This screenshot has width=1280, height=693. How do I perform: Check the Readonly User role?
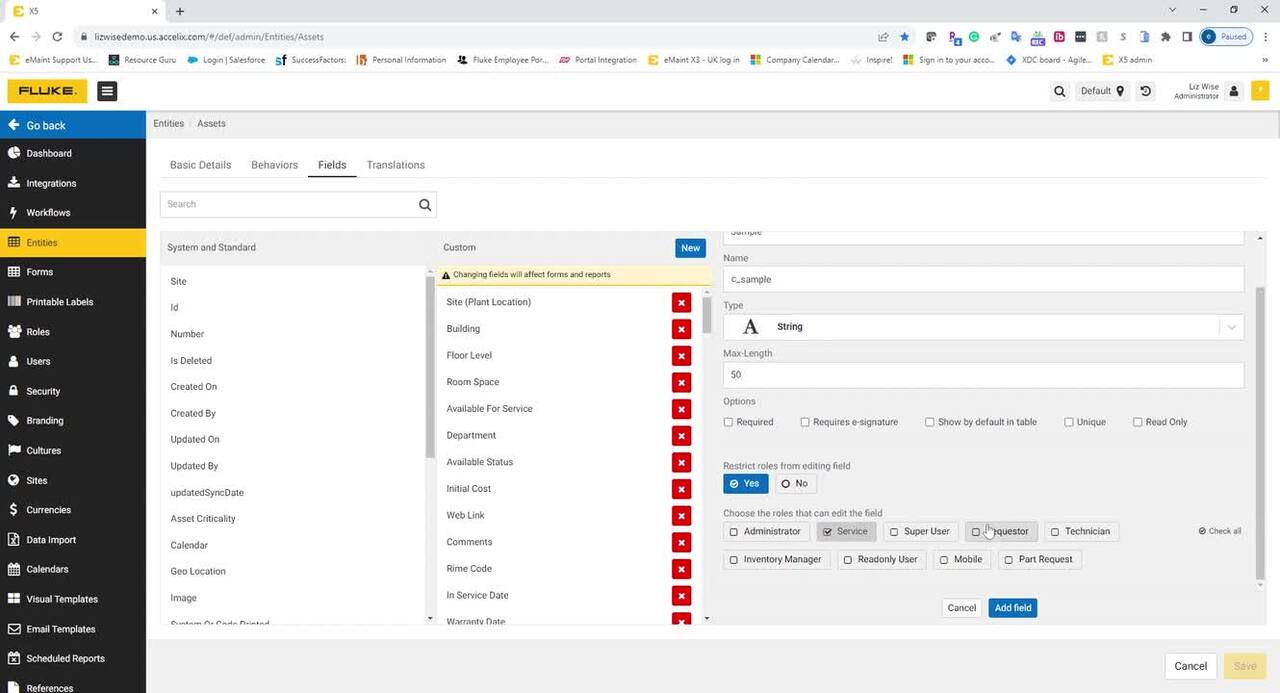point(881,560)
